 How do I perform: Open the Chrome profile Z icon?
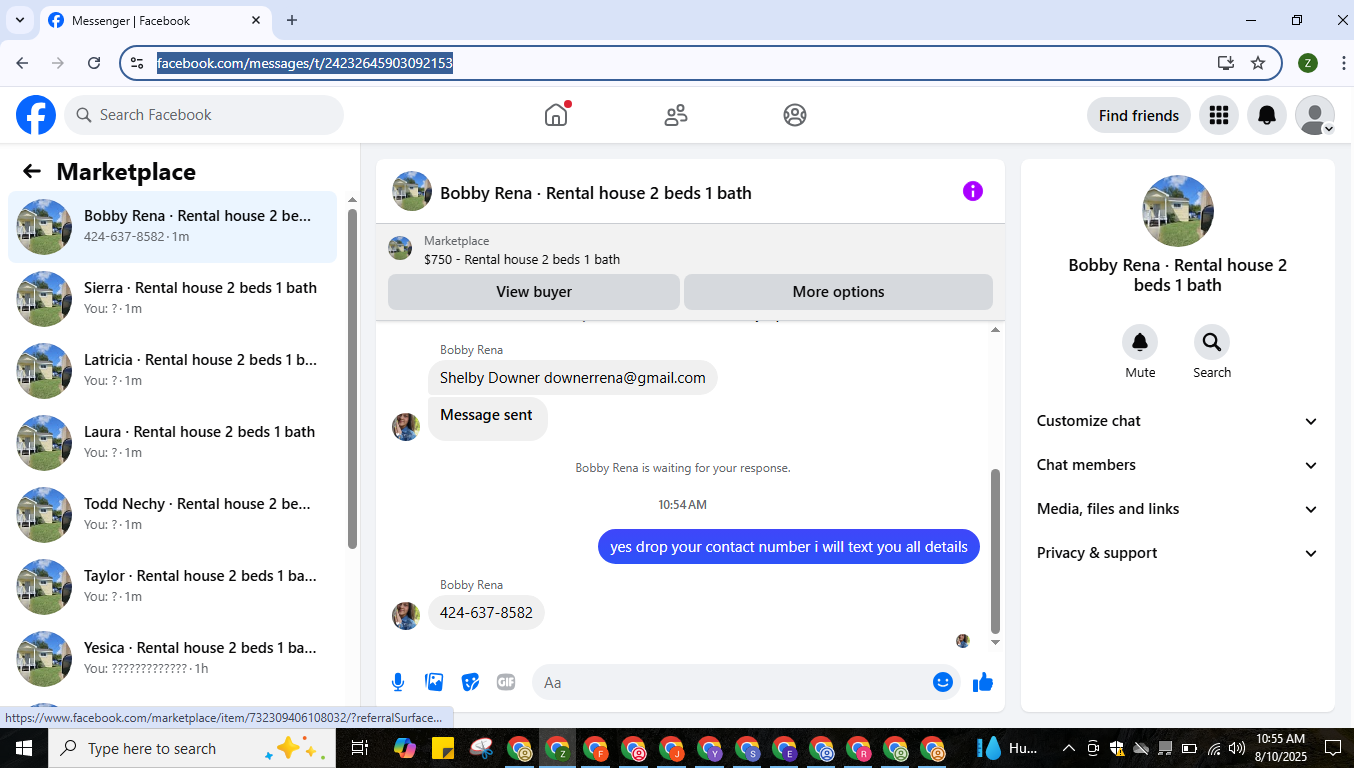tap(1308, 63)
